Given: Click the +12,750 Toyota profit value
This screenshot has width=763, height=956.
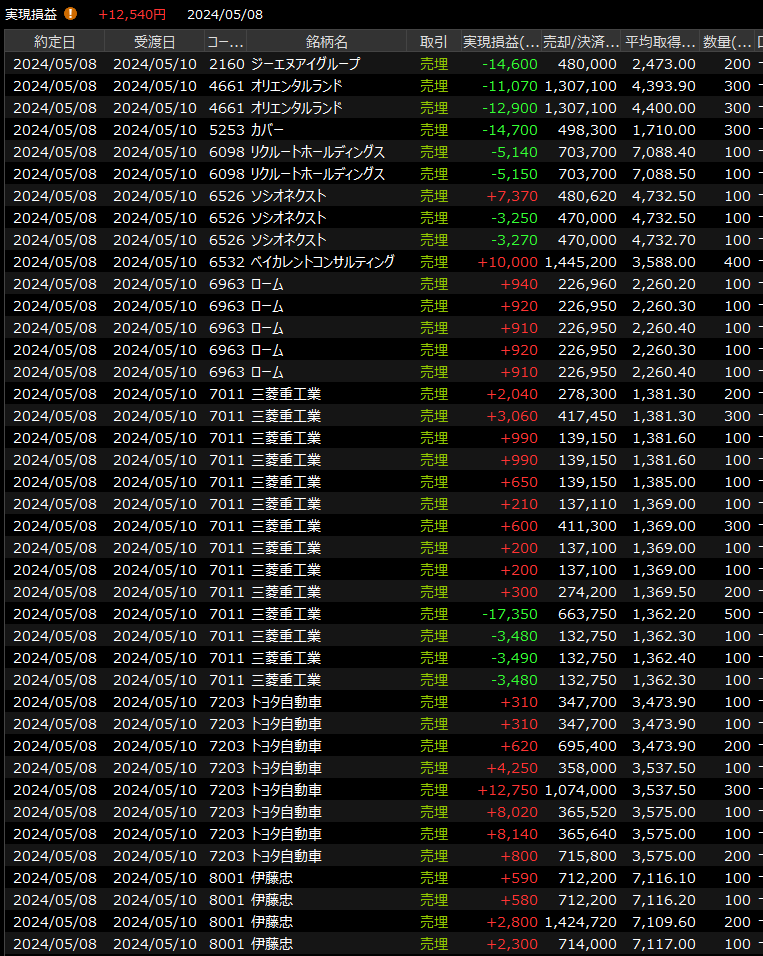Looking at the screenshot, I should coord(508,790).
